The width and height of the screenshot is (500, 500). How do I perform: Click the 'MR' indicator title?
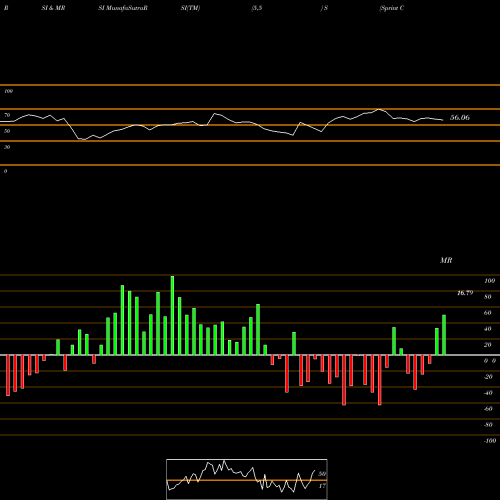click(x=446, y=260)
